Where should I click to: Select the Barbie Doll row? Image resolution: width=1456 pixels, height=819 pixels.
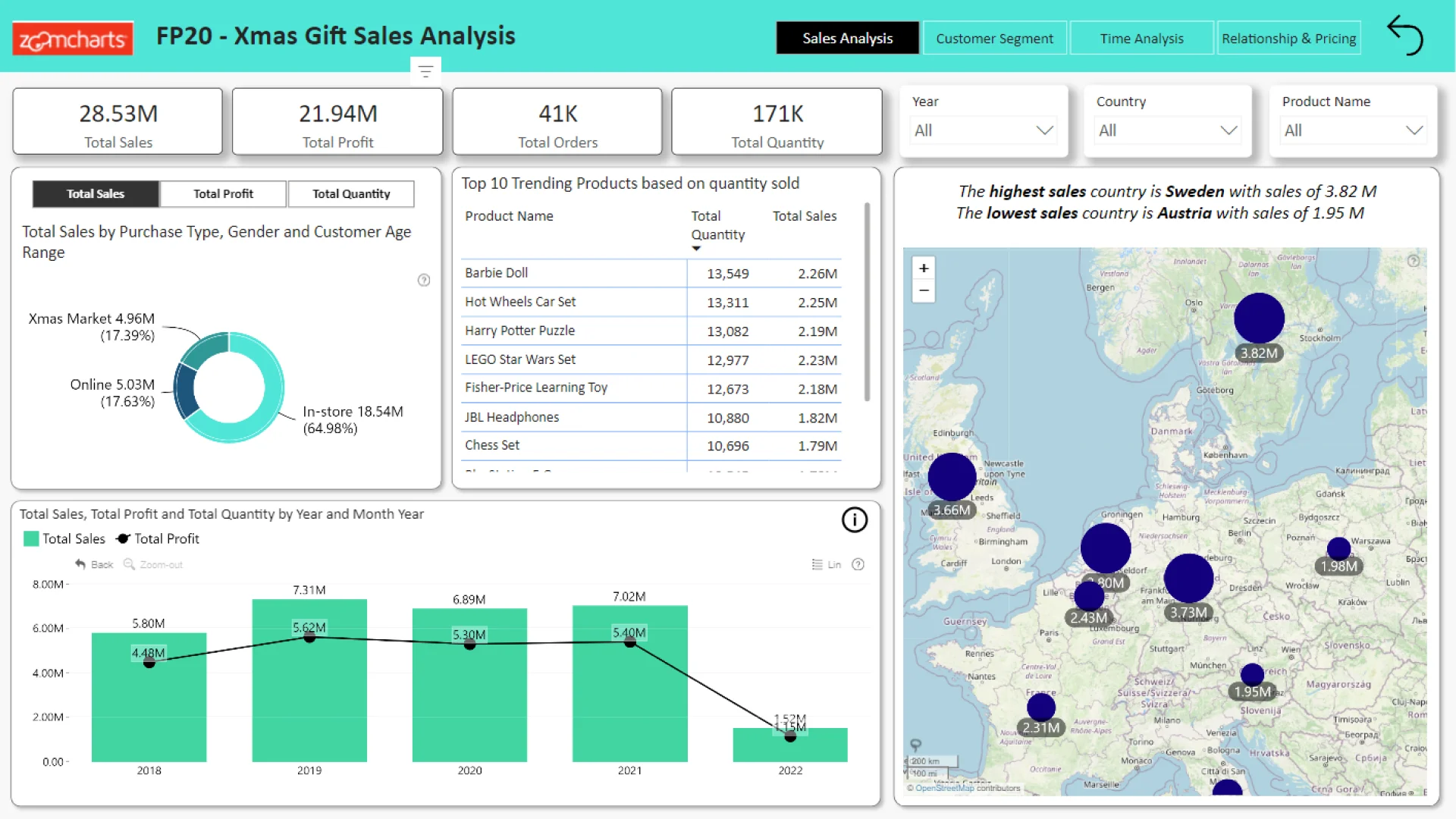coord(651,273)
